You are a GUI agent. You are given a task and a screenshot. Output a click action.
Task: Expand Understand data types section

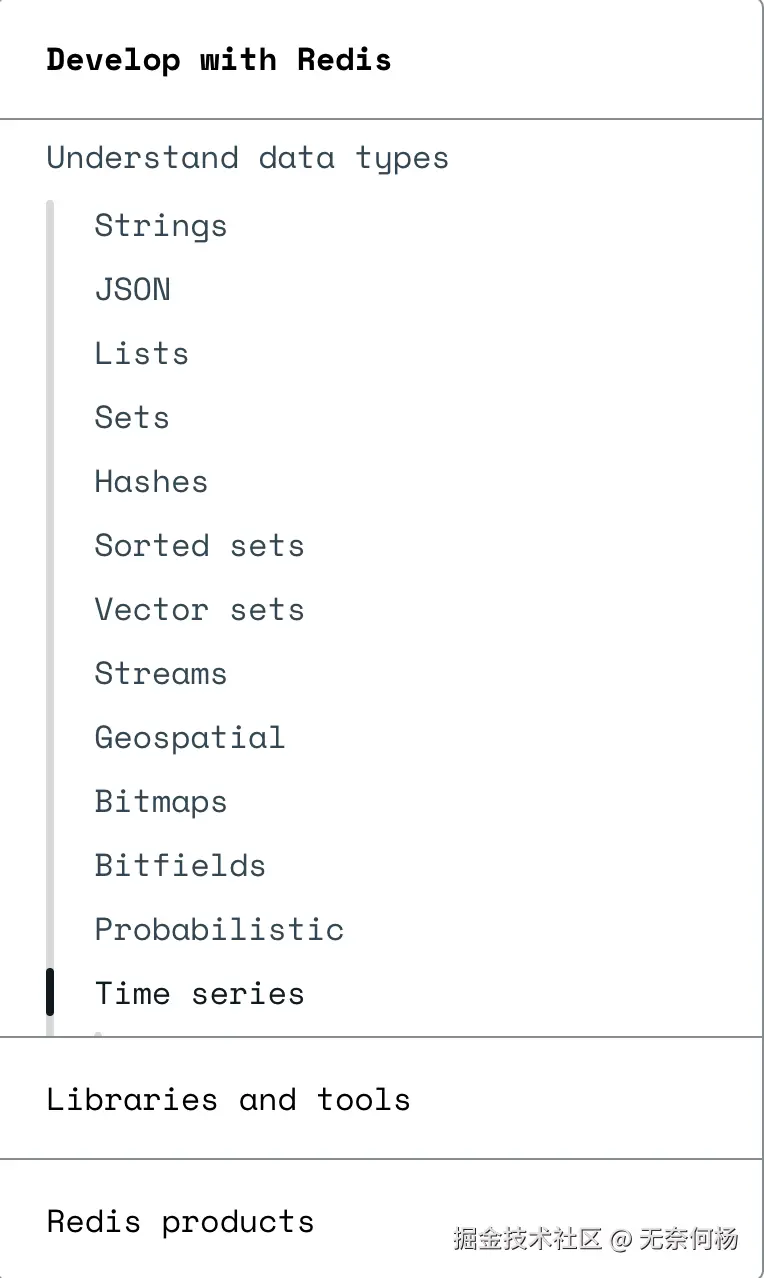[x=247, y=158]
